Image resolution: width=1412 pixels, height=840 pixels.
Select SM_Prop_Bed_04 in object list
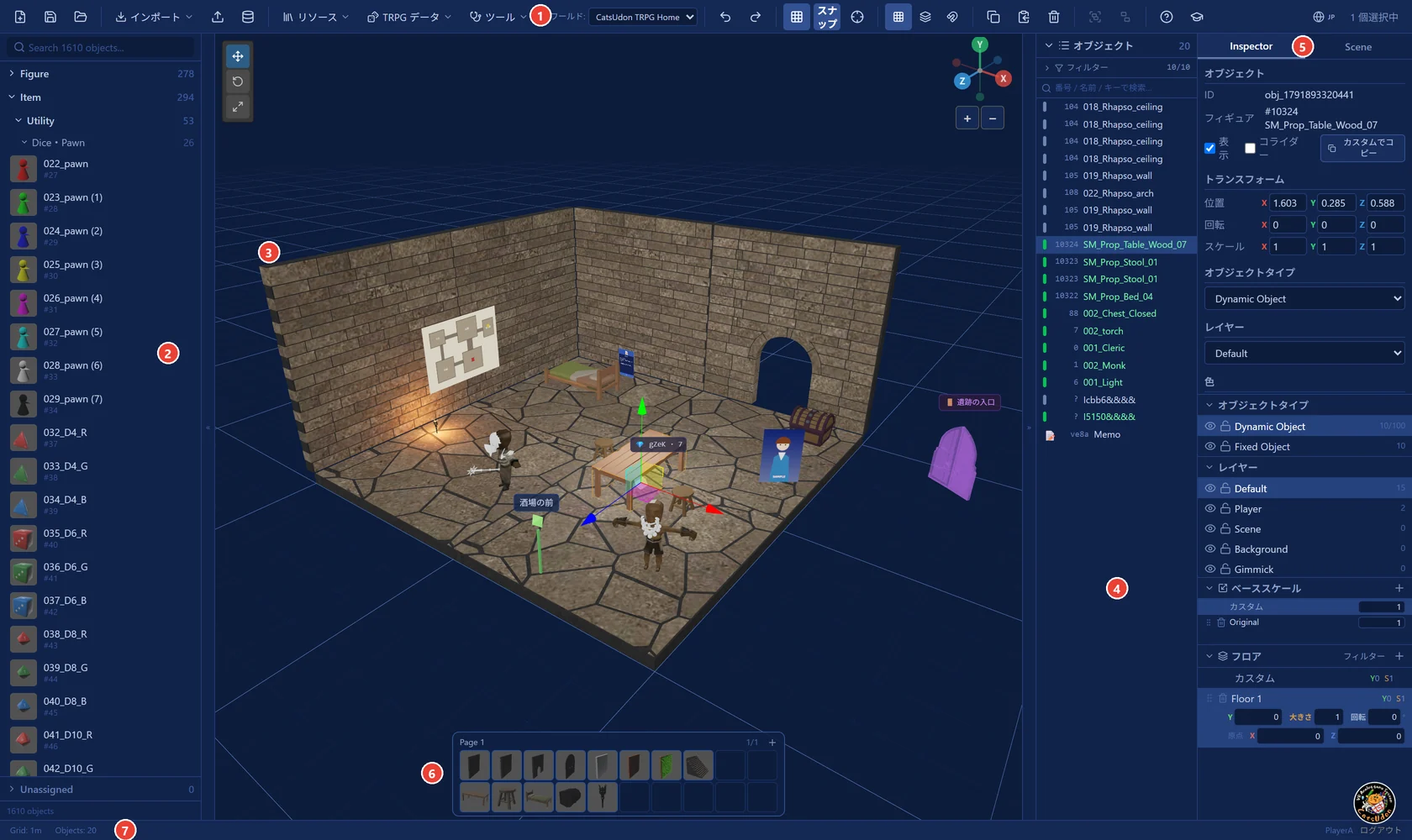(1116, 297)
